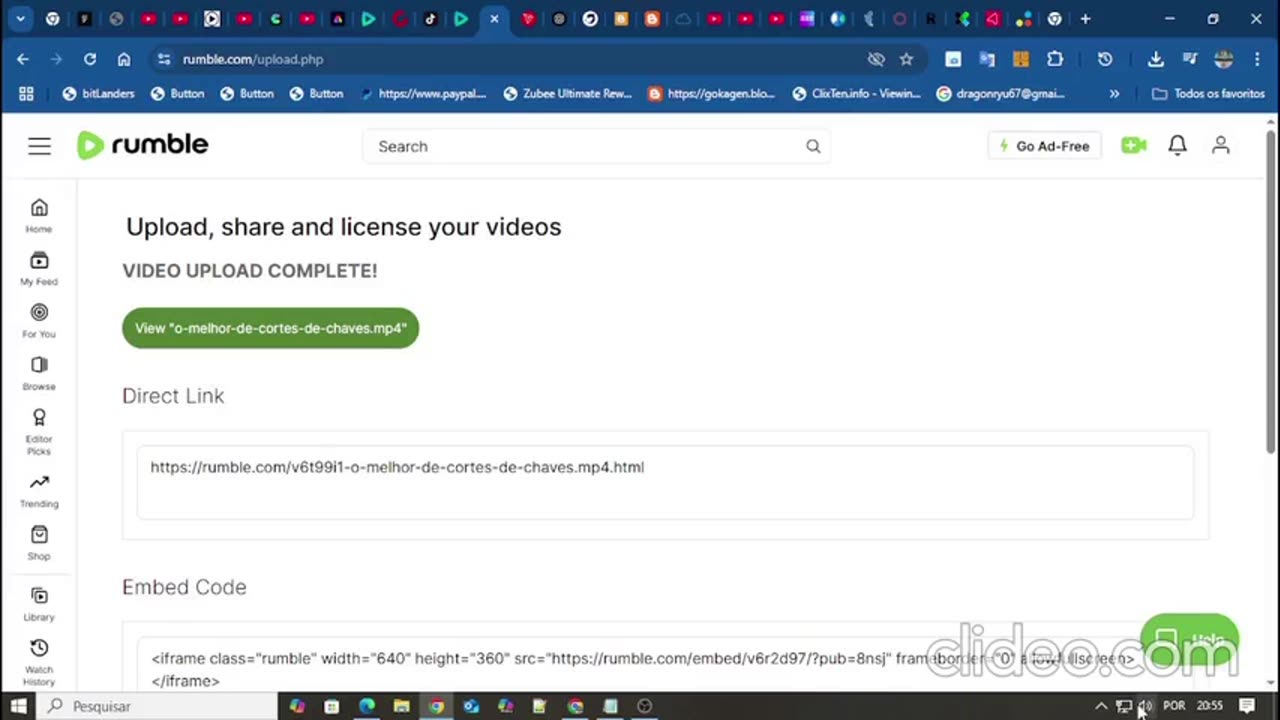Viewport: 1280px width, 720px height.
Task: Open browser extensions puzzle icon
Action: (x=1055, y=59)
